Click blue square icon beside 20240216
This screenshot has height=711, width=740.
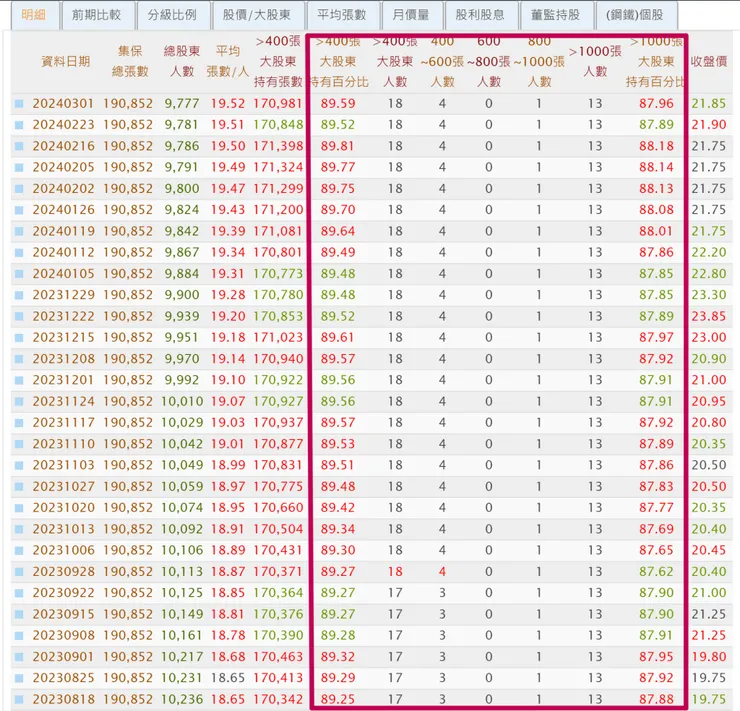pos(19,146)
